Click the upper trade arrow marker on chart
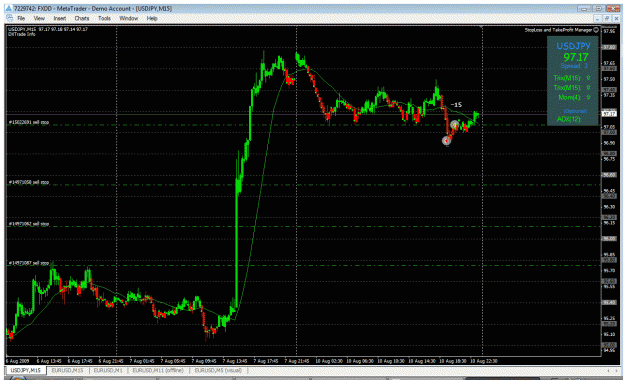The height and width of the screenshot is (380, 625). (454, 125)
